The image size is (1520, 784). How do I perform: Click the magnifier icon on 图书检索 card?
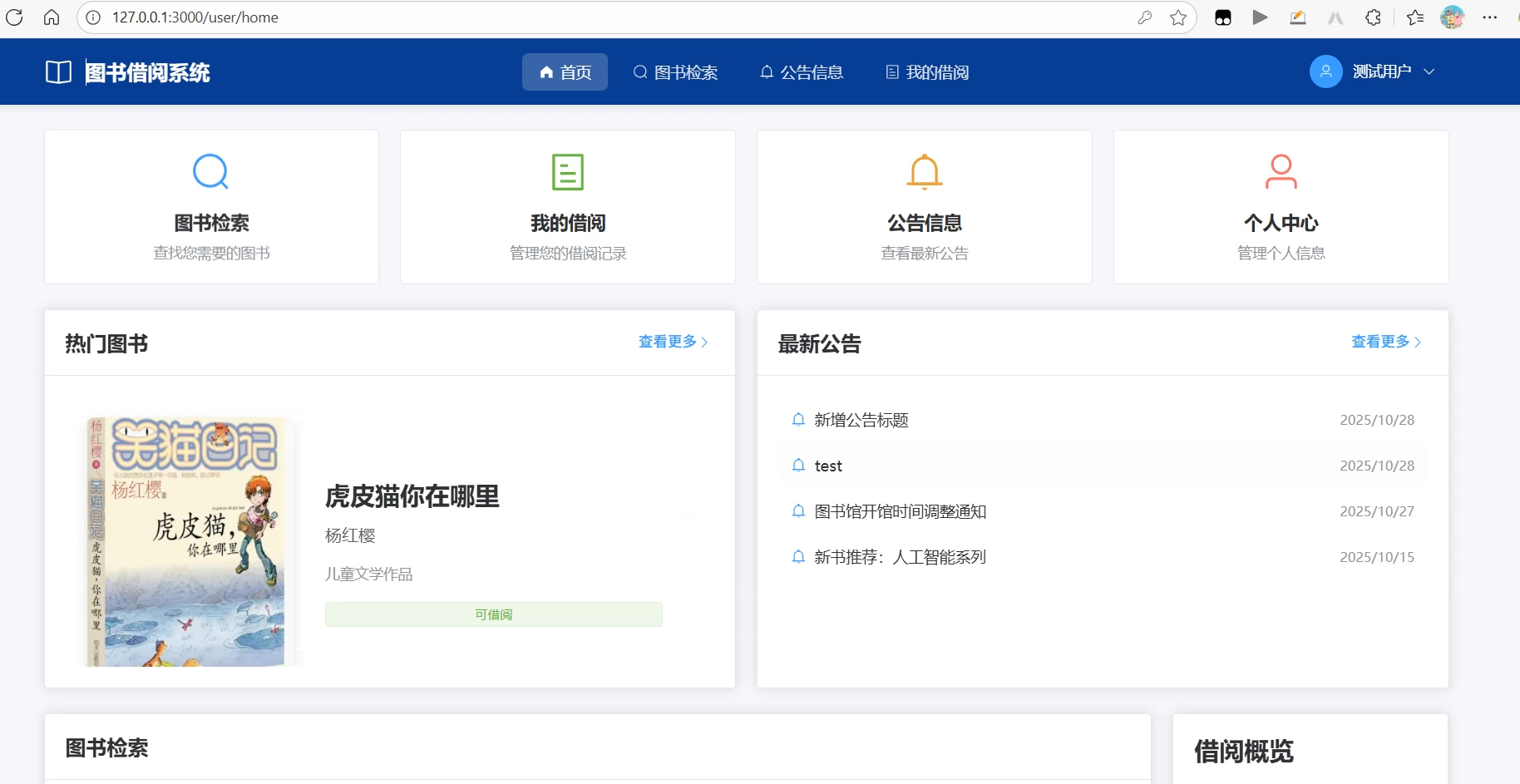[210, 171]
